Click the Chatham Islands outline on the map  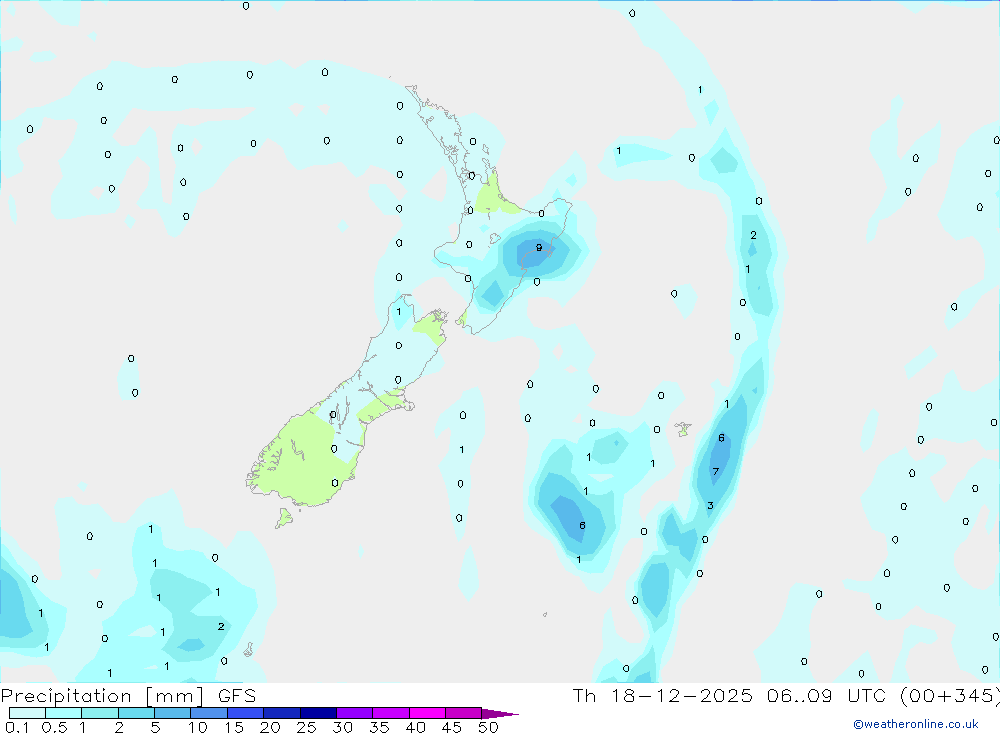pyautogui.click(x=683, y=429)
